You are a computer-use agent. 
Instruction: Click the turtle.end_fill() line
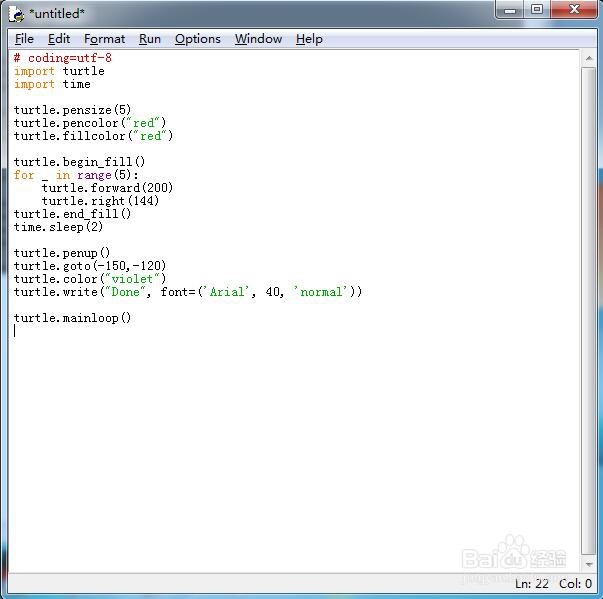pos(73,214)
